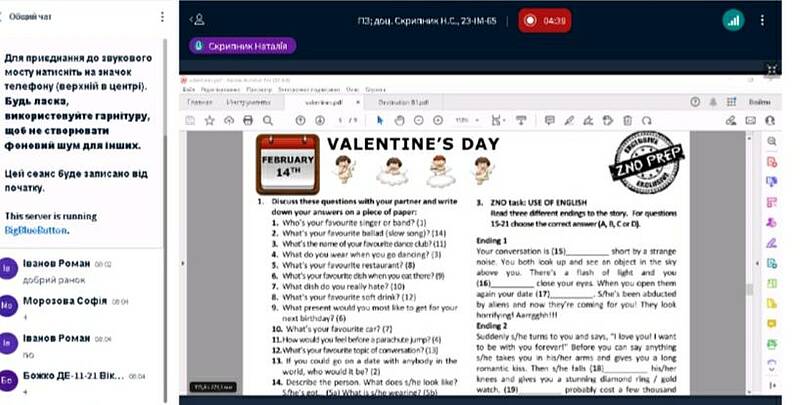Click the print icon in Acrobat toolbar

(x=247, y=120)
